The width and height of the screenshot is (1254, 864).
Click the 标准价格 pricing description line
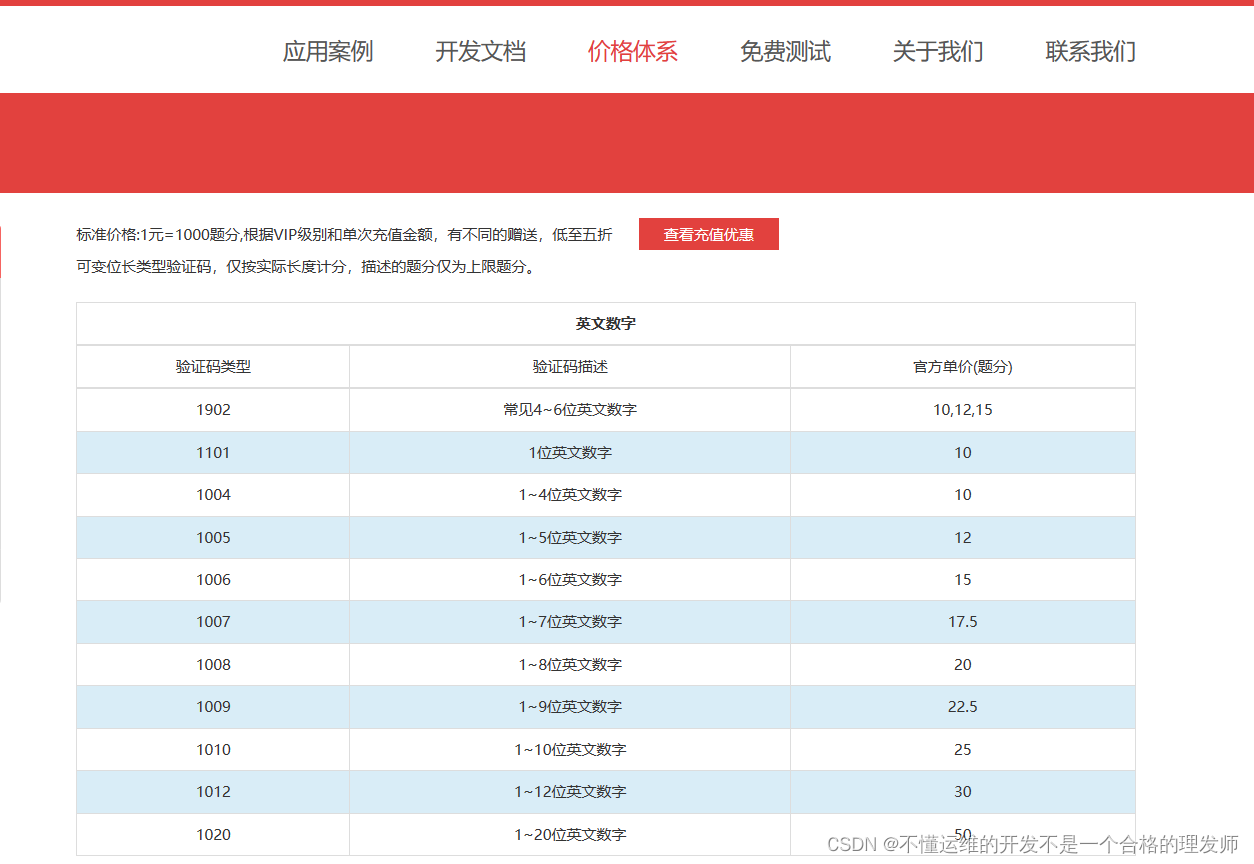pyautogui.click(x=344, y=235)
